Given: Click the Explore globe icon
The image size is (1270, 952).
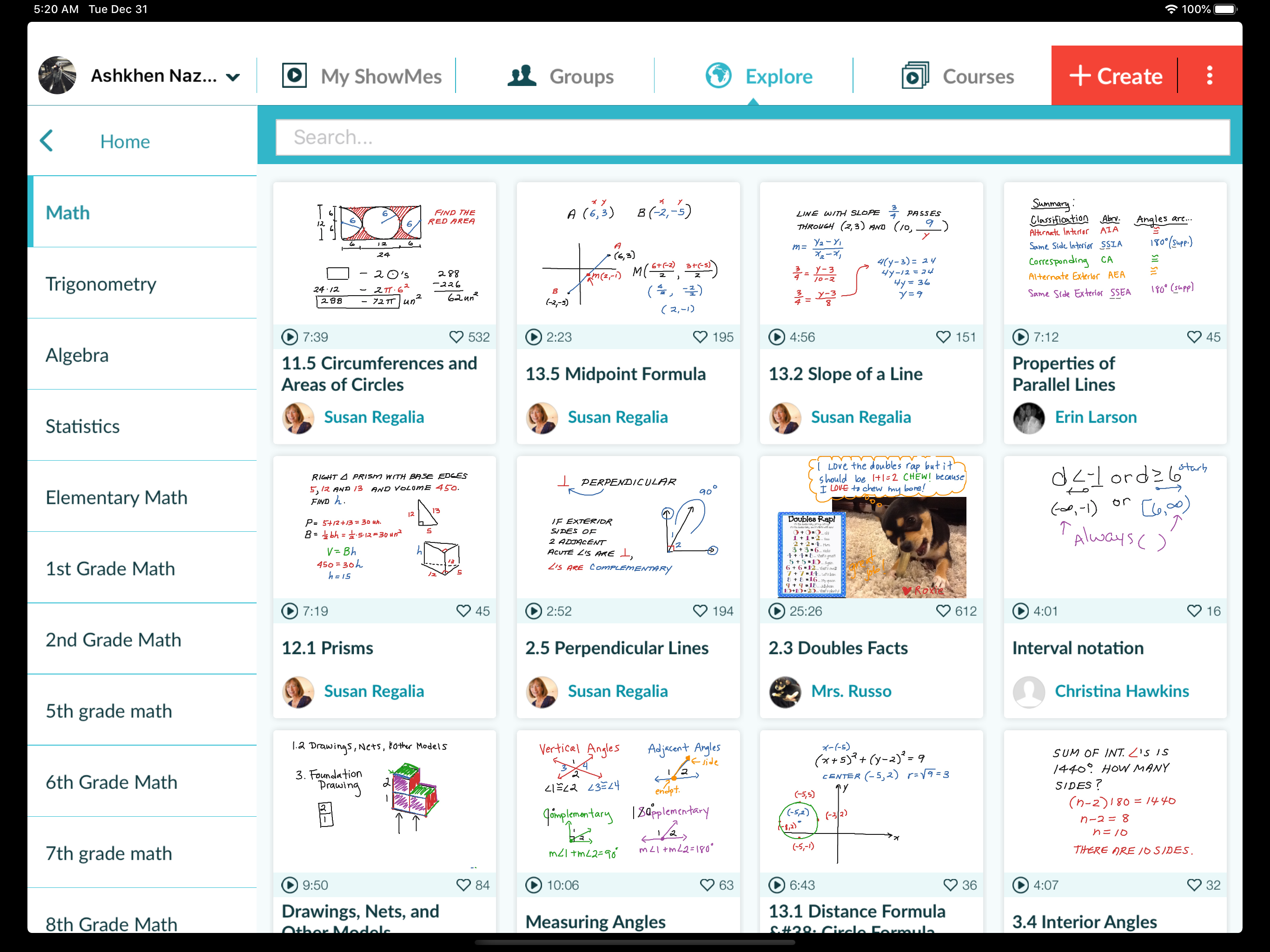Looking at the screenshot, I should [718, 76].
